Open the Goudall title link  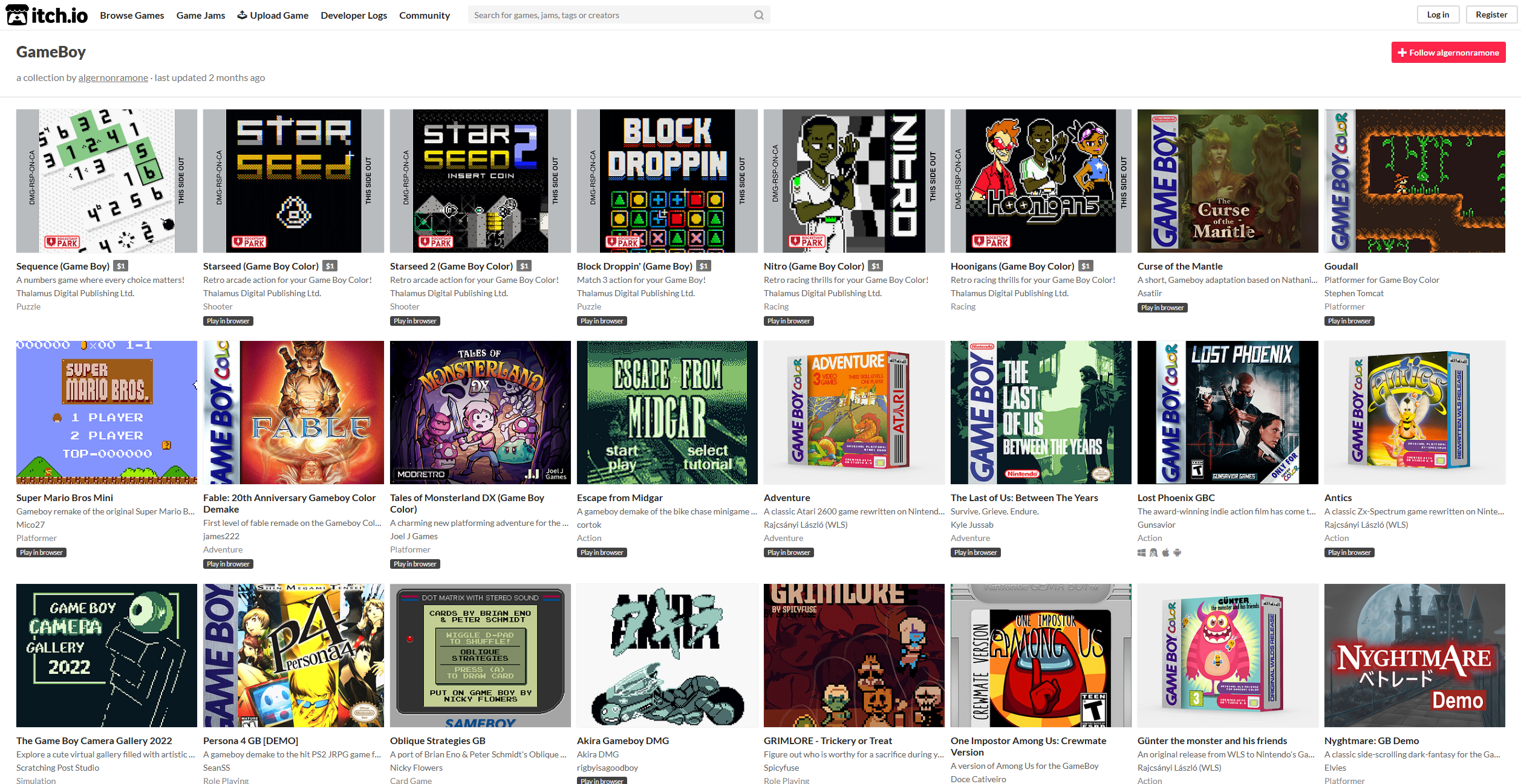[x=1341, y=266]
